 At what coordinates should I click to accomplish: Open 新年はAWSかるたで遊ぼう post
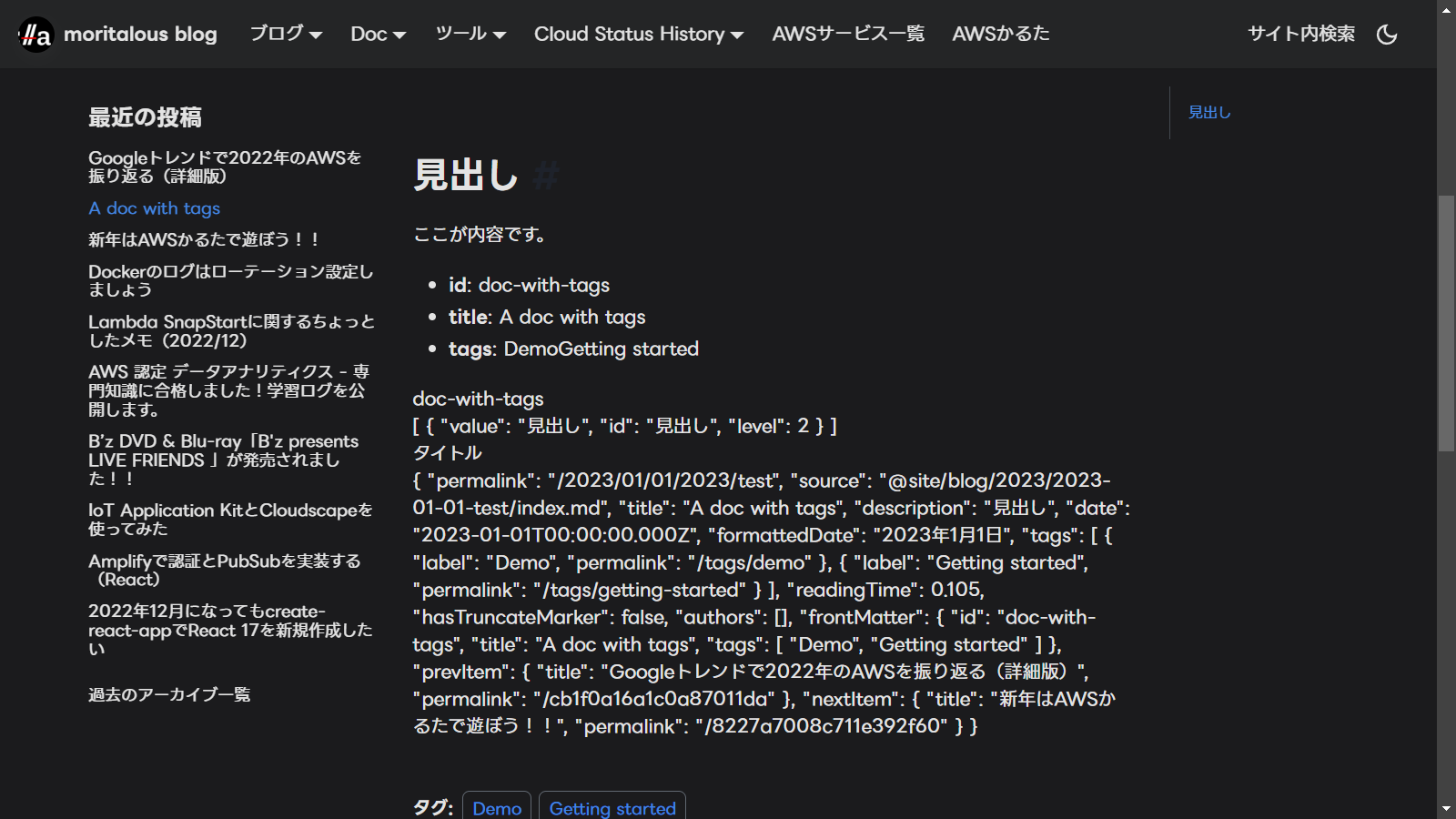tap(204, 239)
